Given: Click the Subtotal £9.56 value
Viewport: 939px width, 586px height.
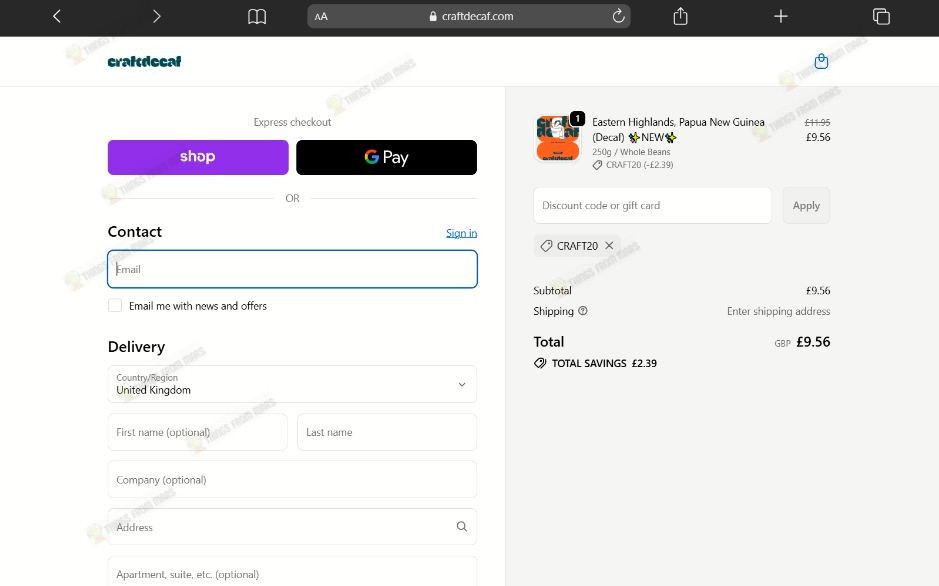Looking at the screenshot, I should point(818,290).
